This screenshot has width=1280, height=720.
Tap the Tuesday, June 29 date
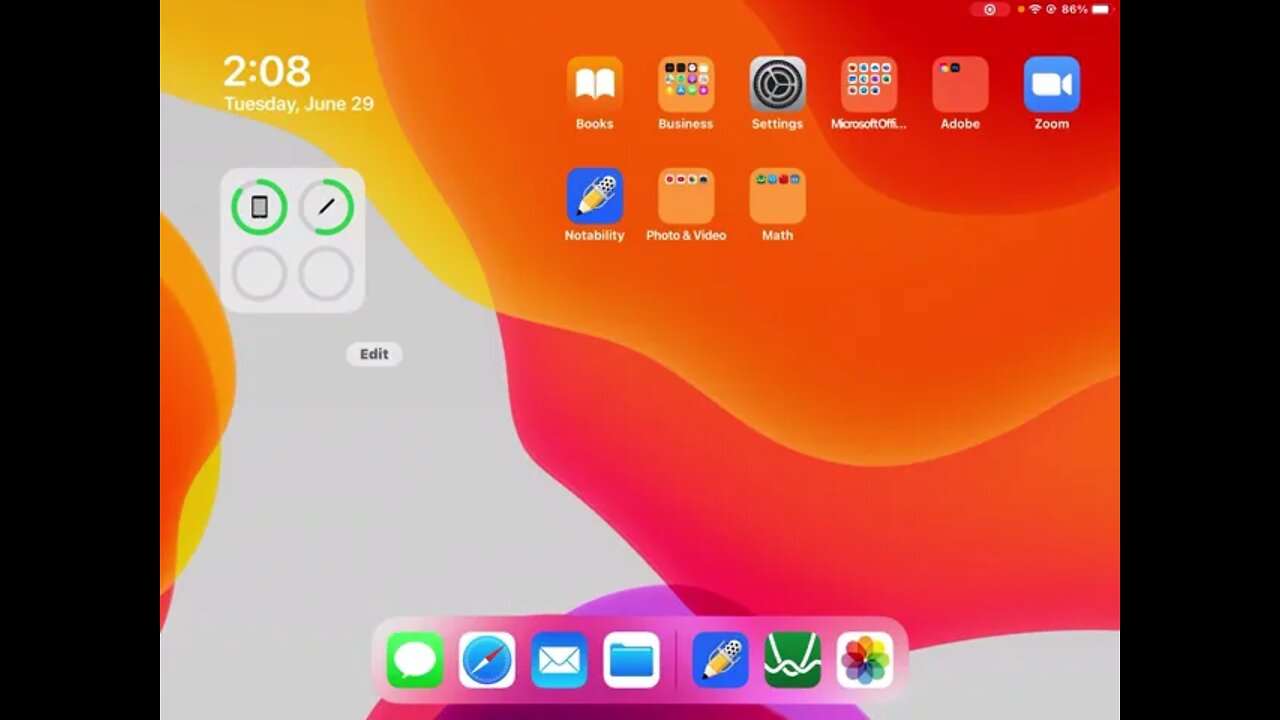click(298, 104)
